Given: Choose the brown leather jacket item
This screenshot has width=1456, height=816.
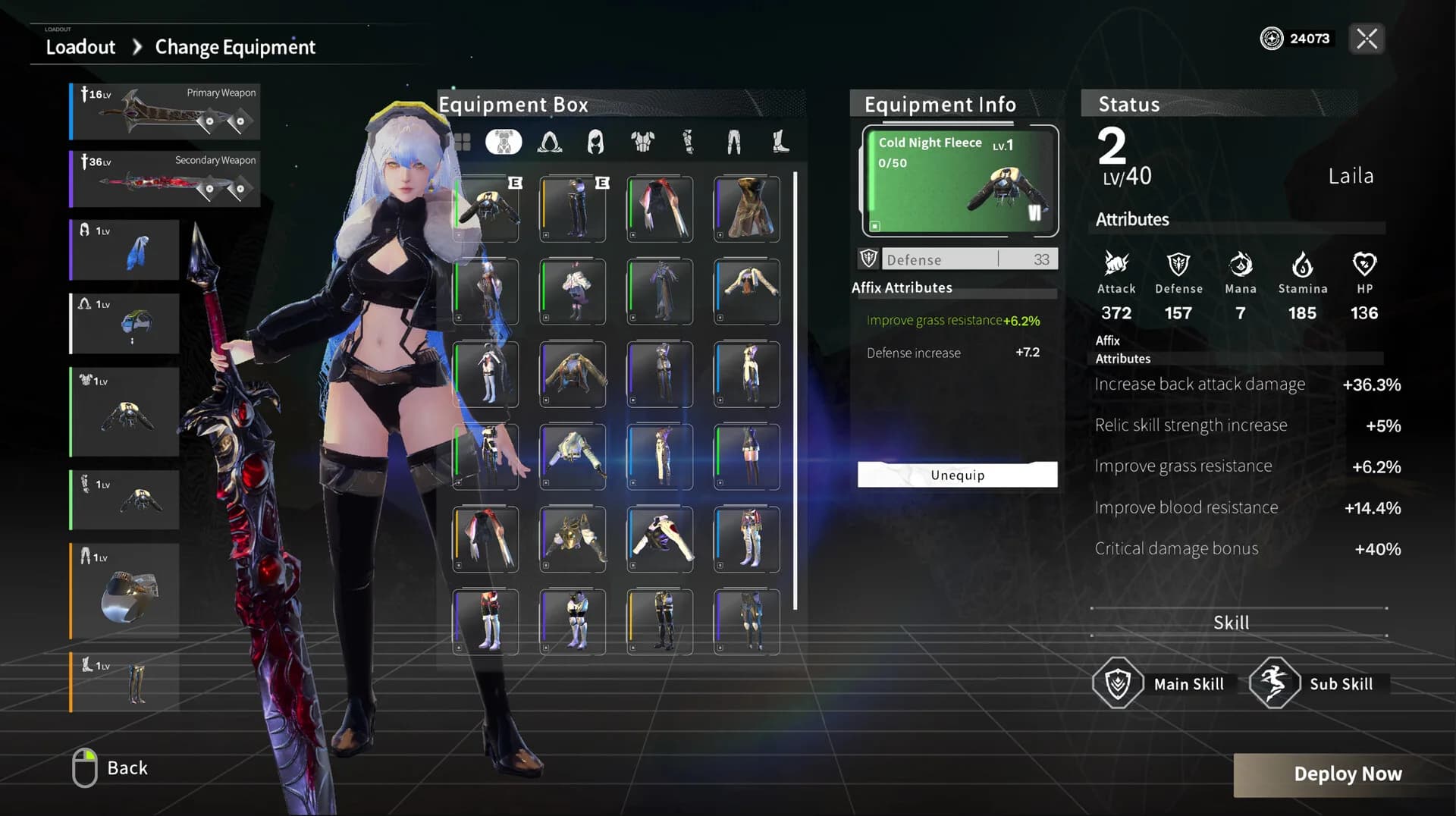Looking at the screenshot, I should 573,375.
